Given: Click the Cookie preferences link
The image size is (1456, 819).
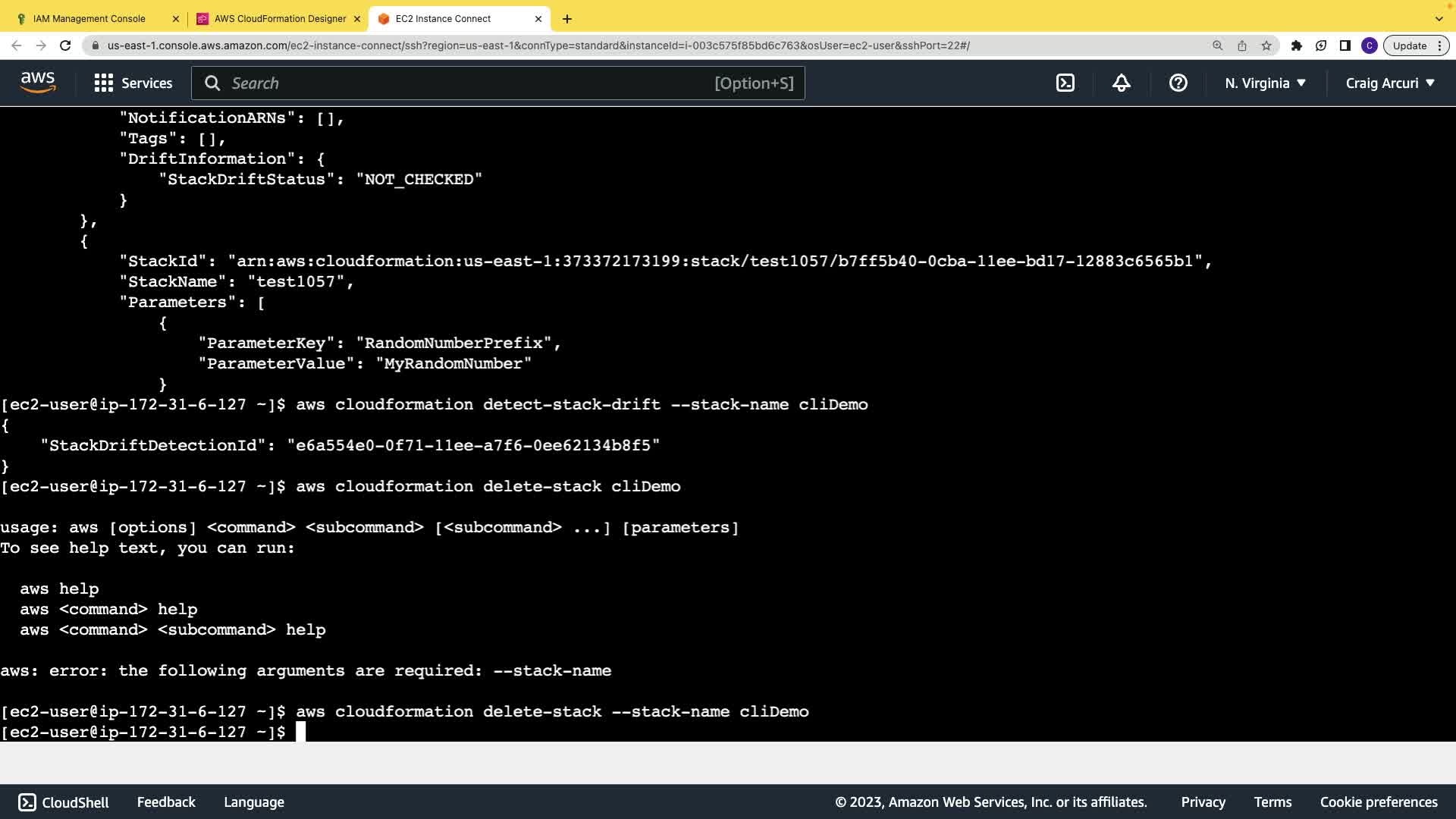Looking at the screenshot, I should [x=1378, y=802].
